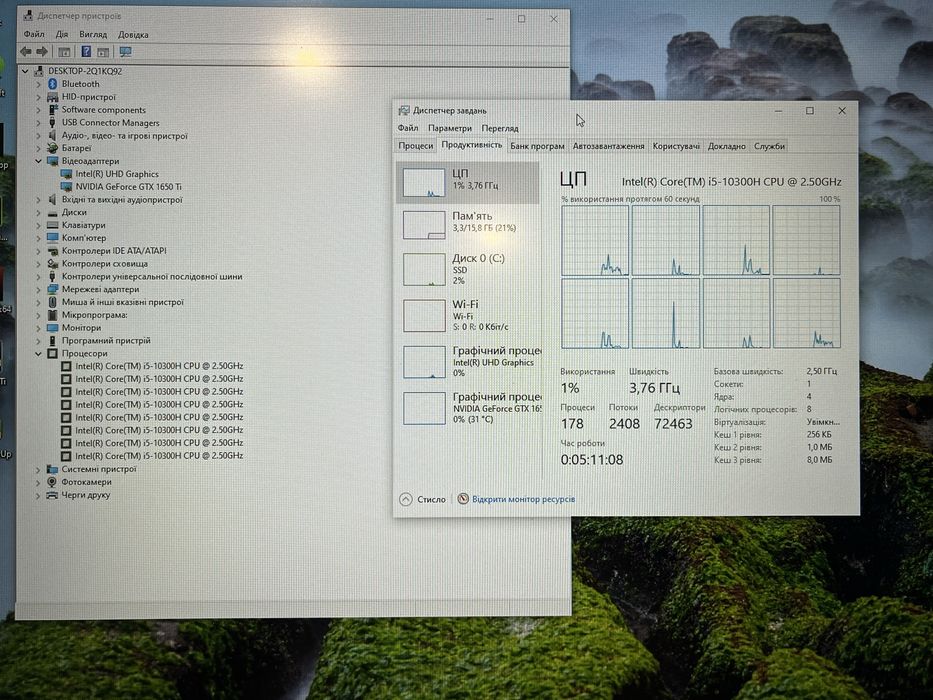The width and height of the screenshot is (933, 700).
Task: Collapse the Процесори category
Action: click(38, 354)
